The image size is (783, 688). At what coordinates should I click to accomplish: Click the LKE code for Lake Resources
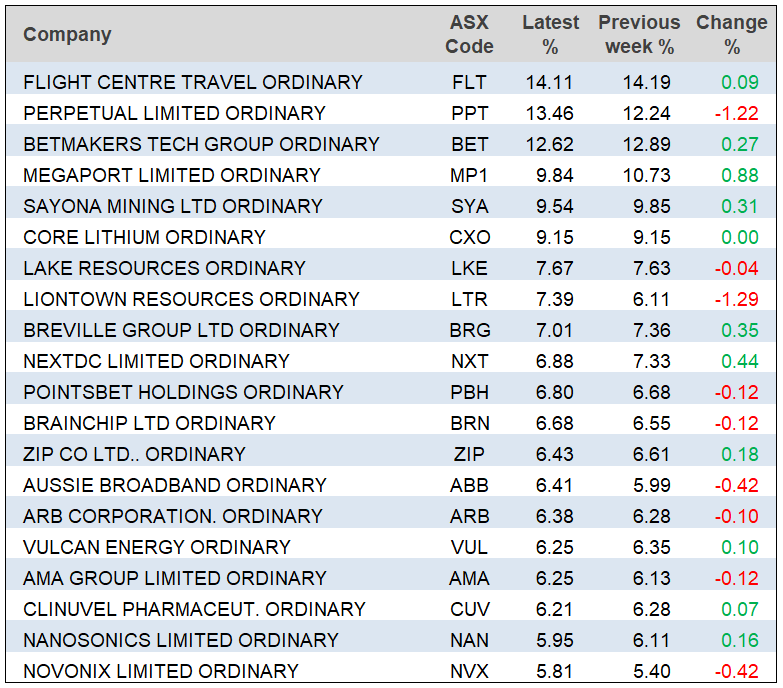[x=469, y=268]
